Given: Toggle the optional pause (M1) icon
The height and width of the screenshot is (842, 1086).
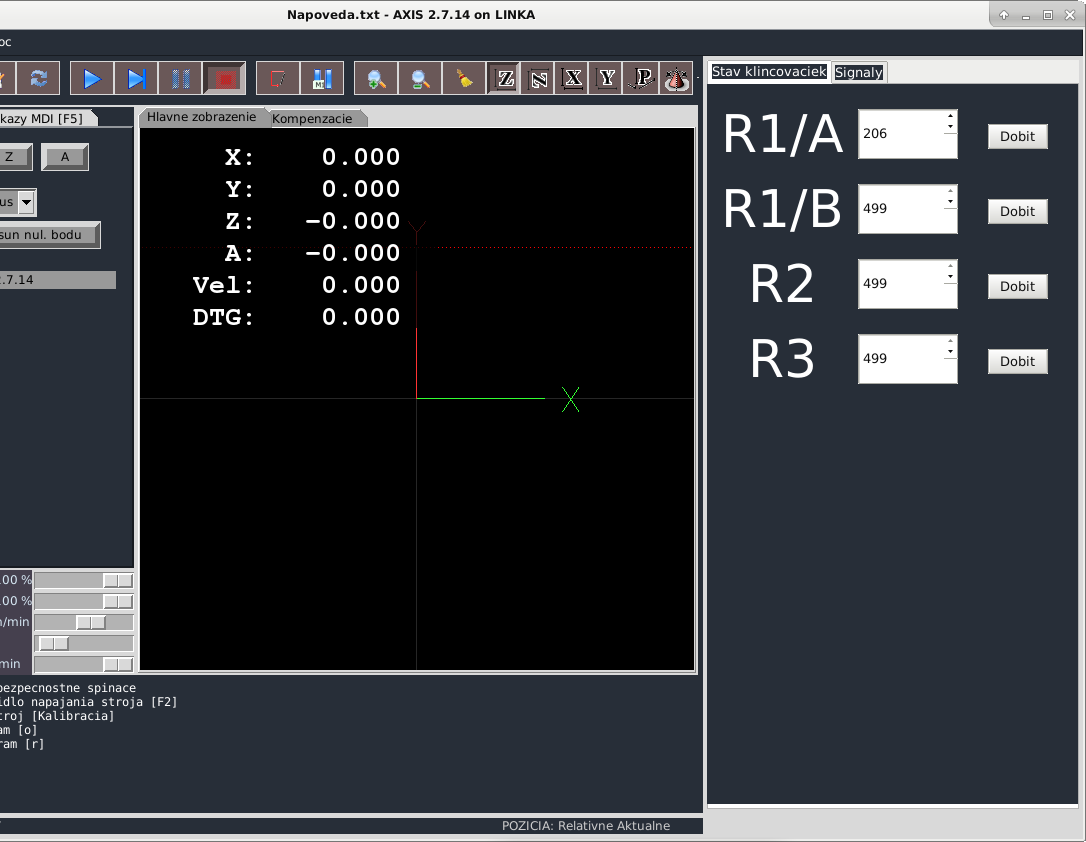Looking at the screenshot, I should tap(322, 78).
